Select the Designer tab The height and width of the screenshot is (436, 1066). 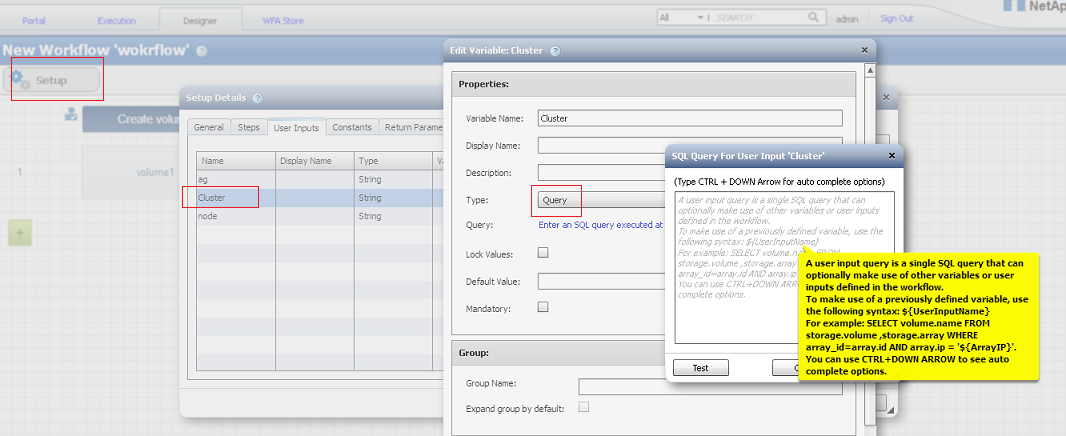pyautogui.click(x=200, y=20)
